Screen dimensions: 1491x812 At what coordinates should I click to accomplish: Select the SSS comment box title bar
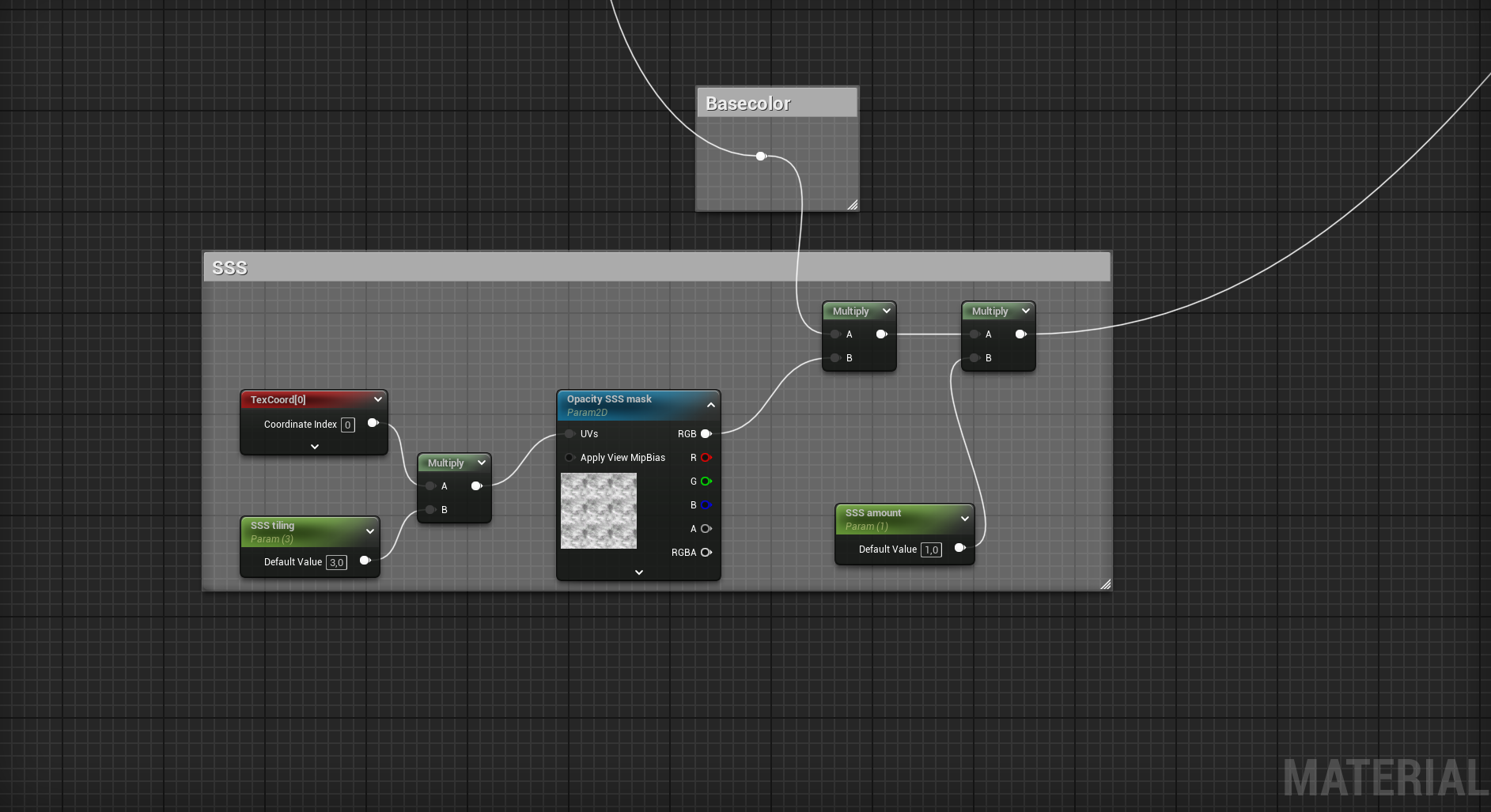(x=657, y=267)
